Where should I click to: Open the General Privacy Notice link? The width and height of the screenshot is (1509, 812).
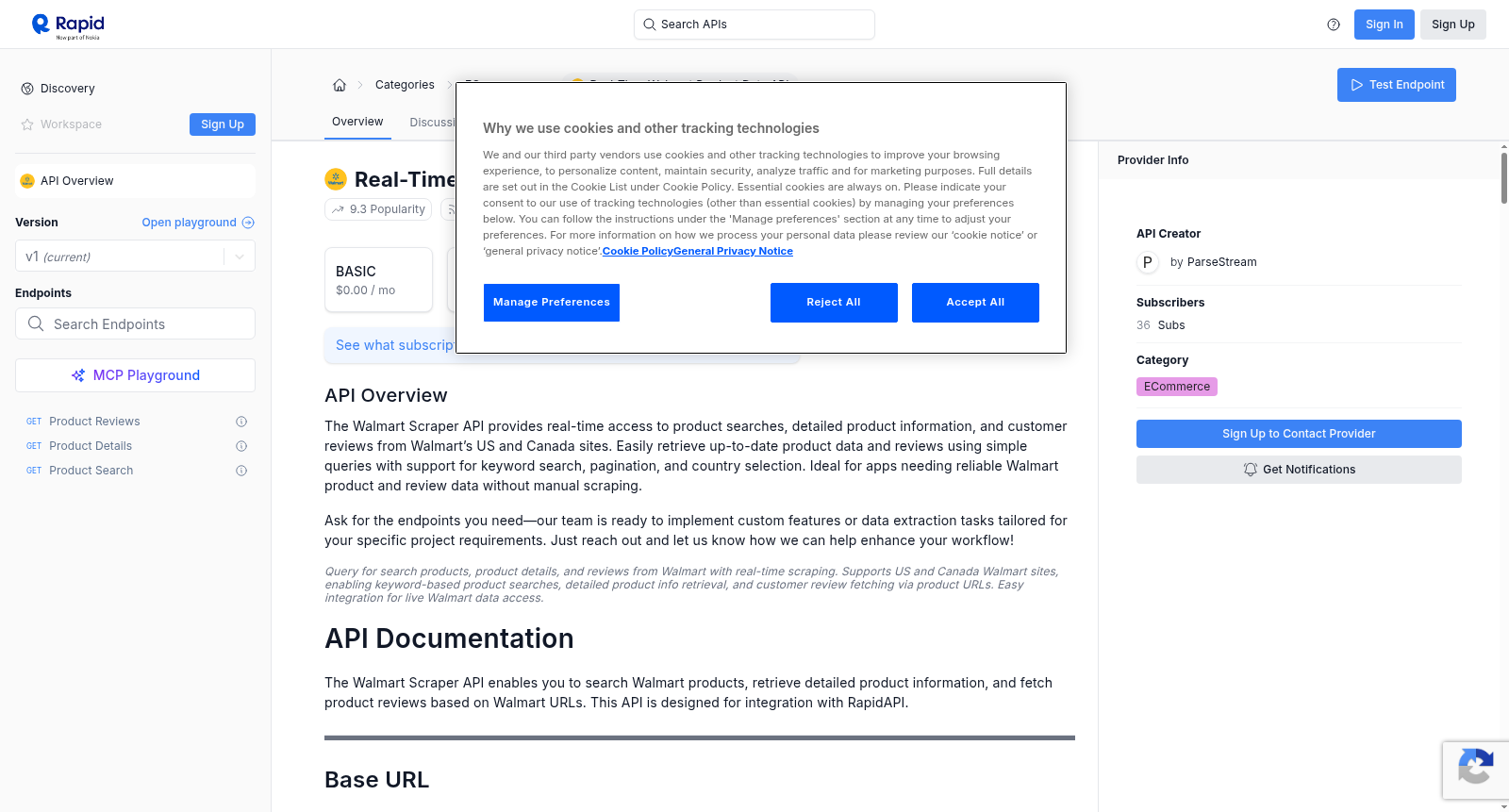pos(733,251)
